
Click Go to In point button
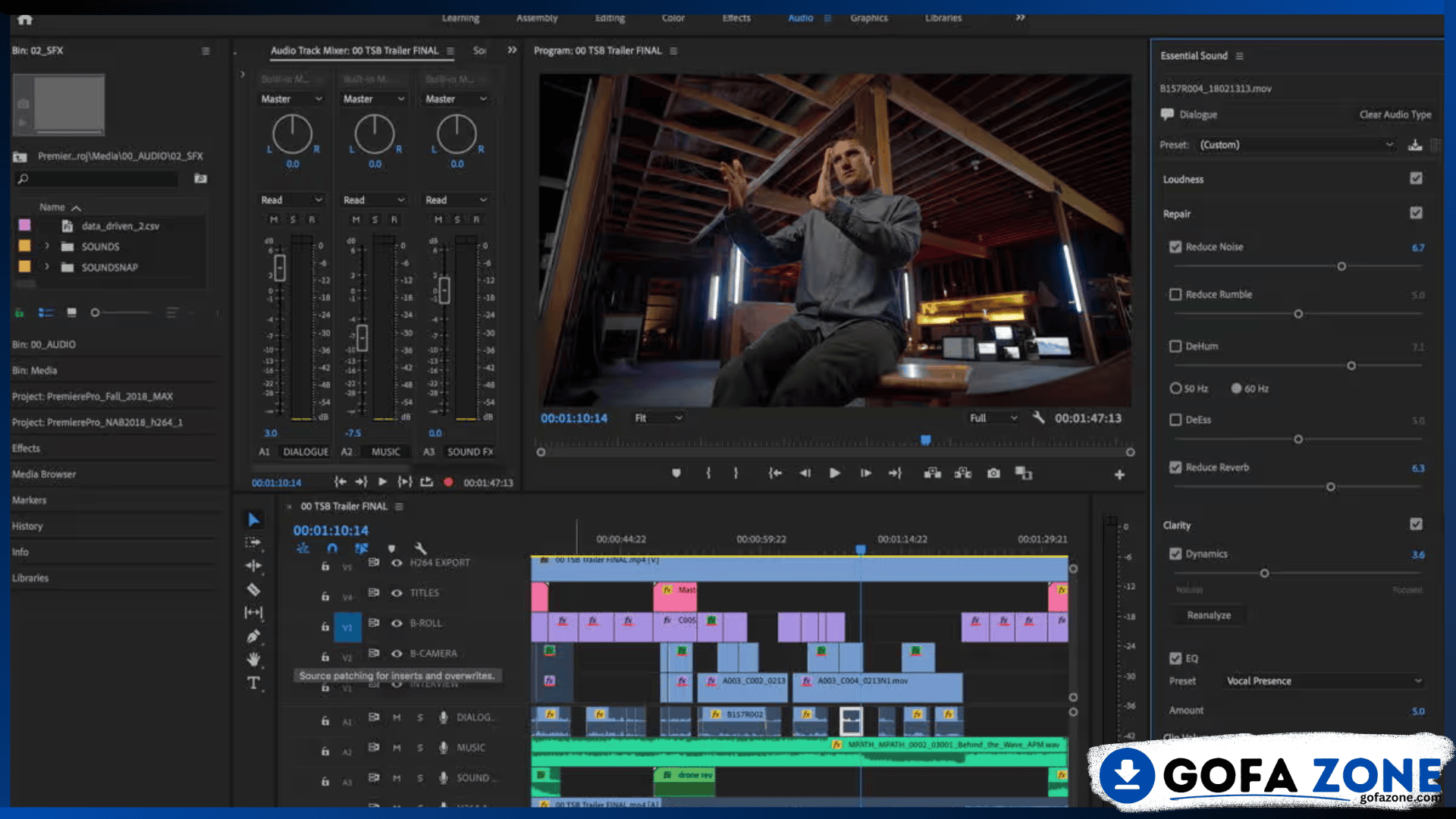[775, 473]
